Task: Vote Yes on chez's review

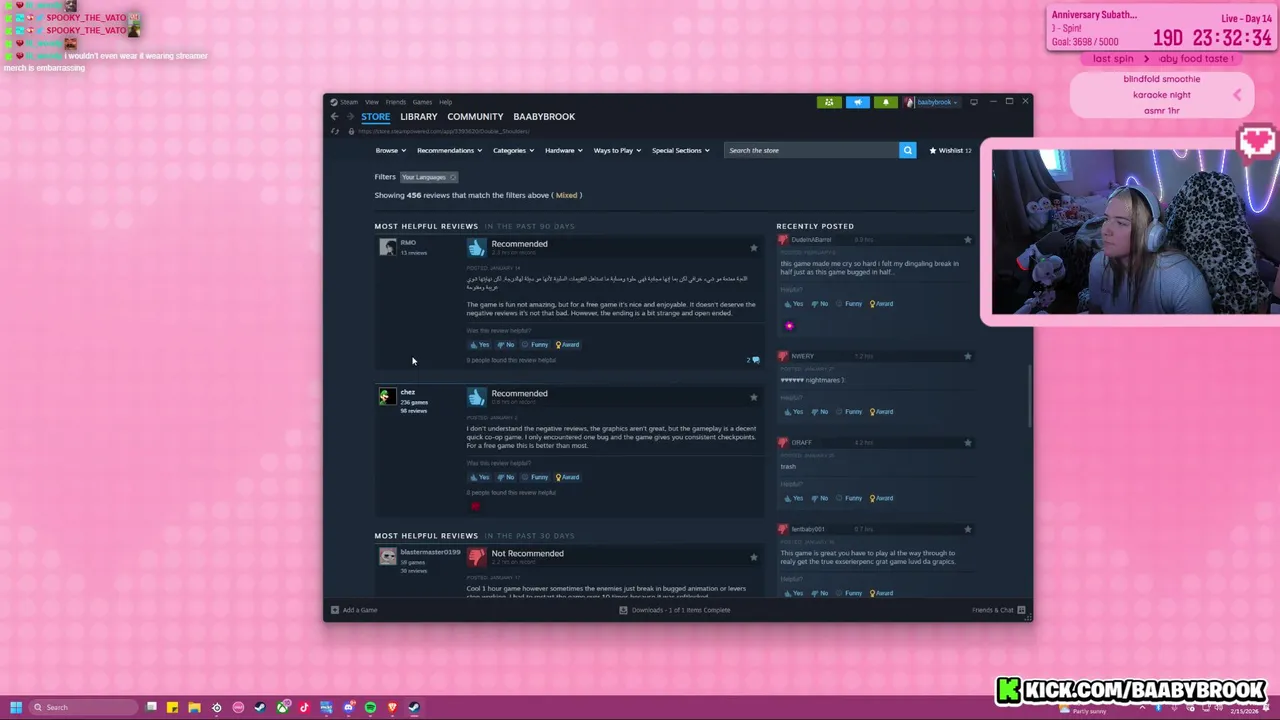Action: [480, 477]
